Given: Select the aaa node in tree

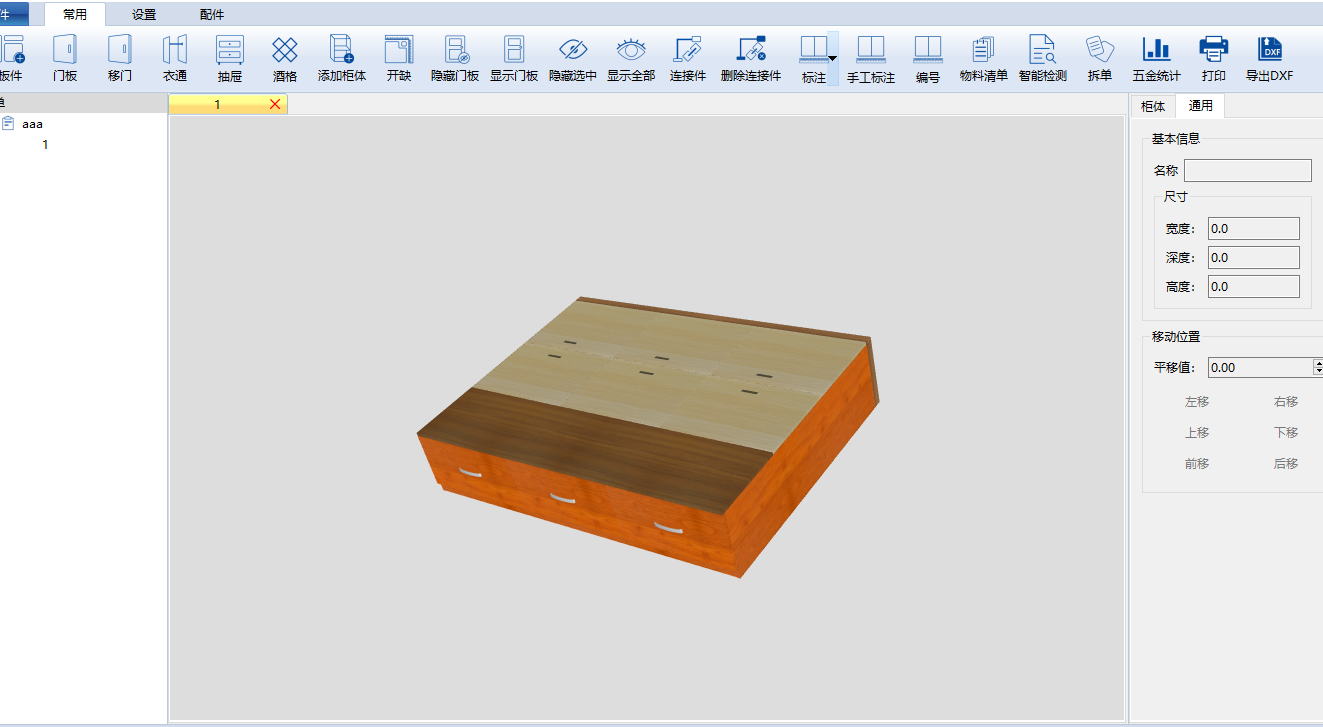Looking at the screenshot, I should tap(32, 124).
